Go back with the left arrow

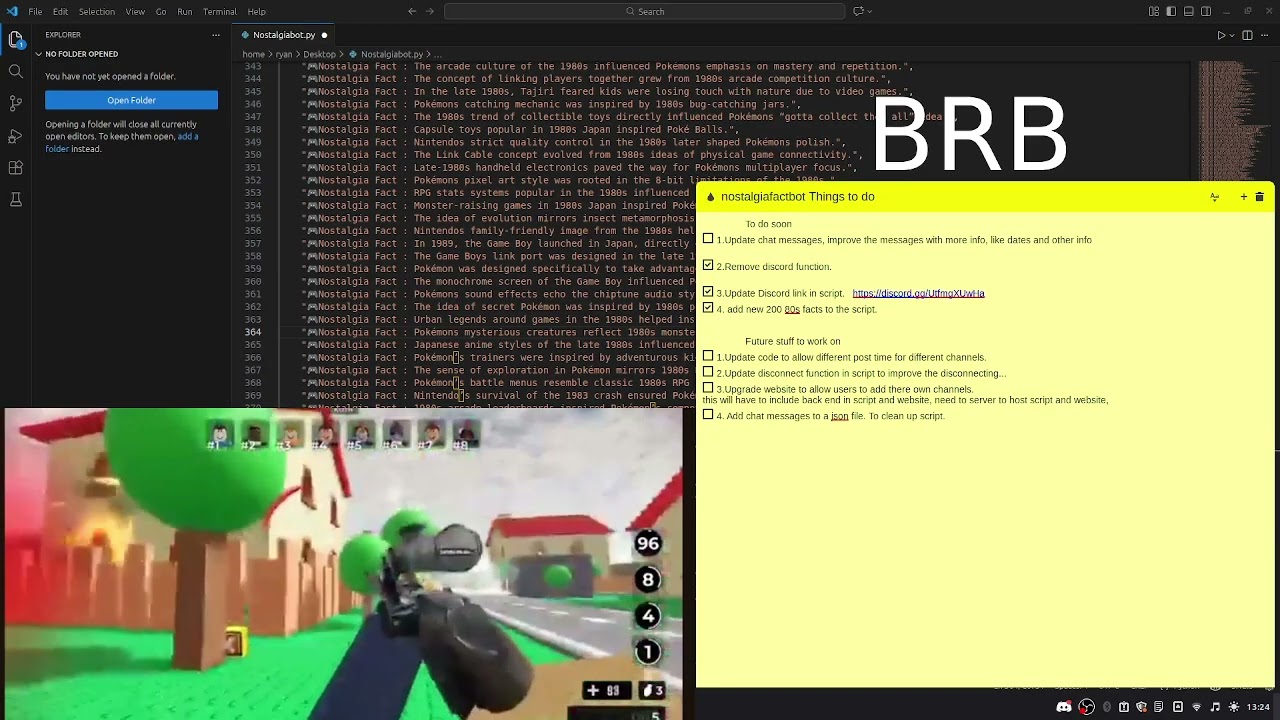coord(412,11)
